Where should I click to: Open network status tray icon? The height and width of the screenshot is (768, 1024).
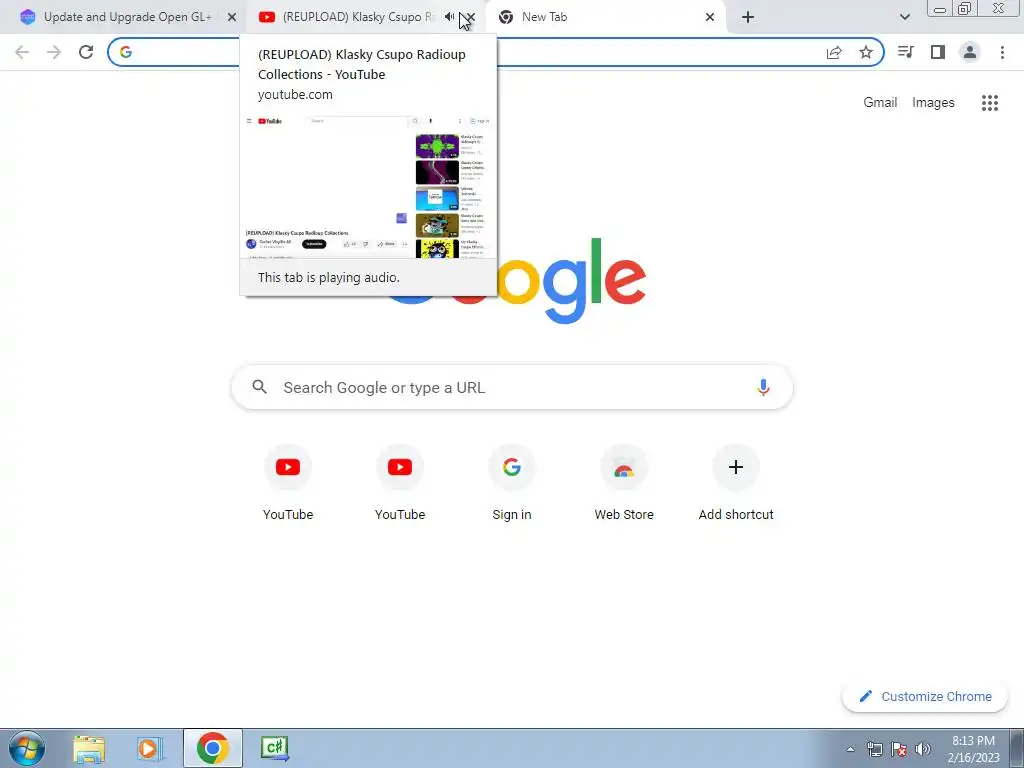tap(874, 749)
